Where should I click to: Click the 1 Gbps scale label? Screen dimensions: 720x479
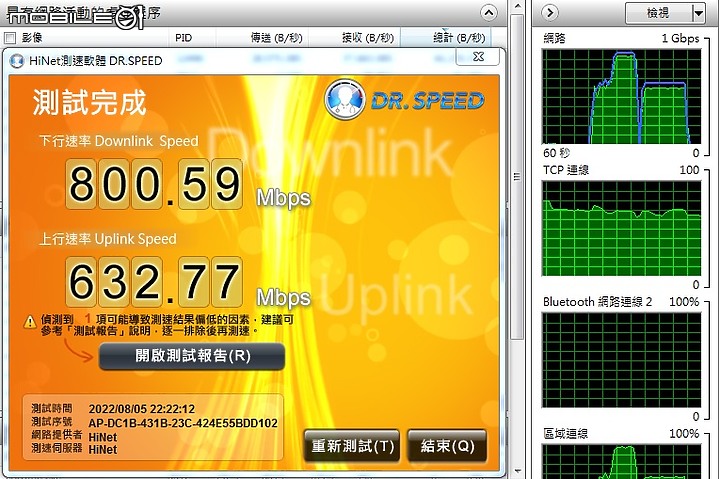(680, 39)
